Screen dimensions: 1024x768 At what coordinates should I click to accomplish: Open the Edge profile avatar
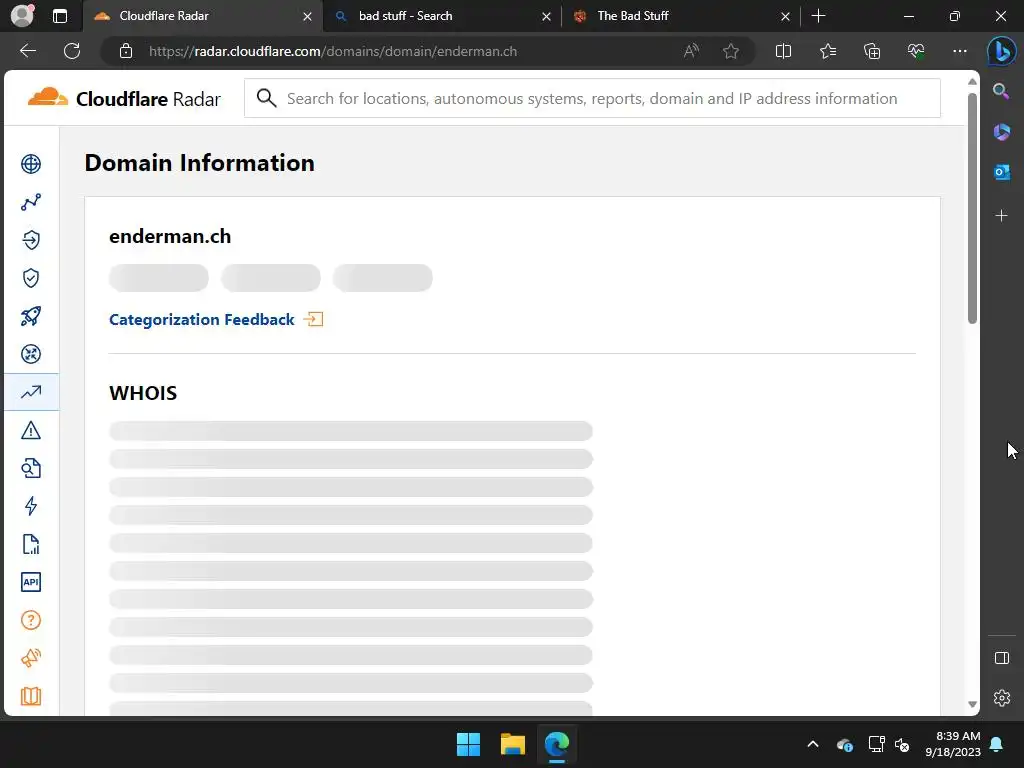point(22,16)
